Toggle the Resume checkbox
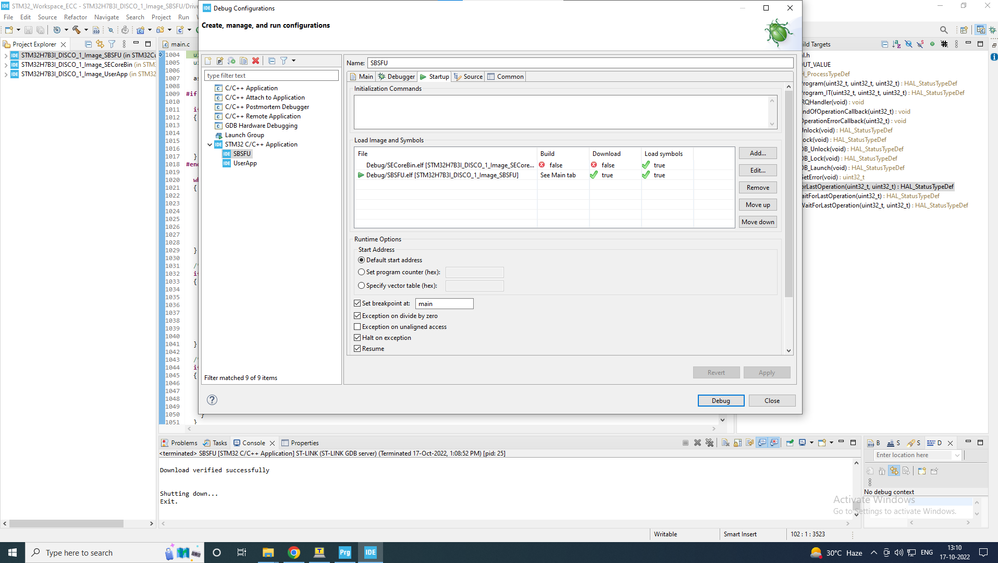 (x=357, y=349)
